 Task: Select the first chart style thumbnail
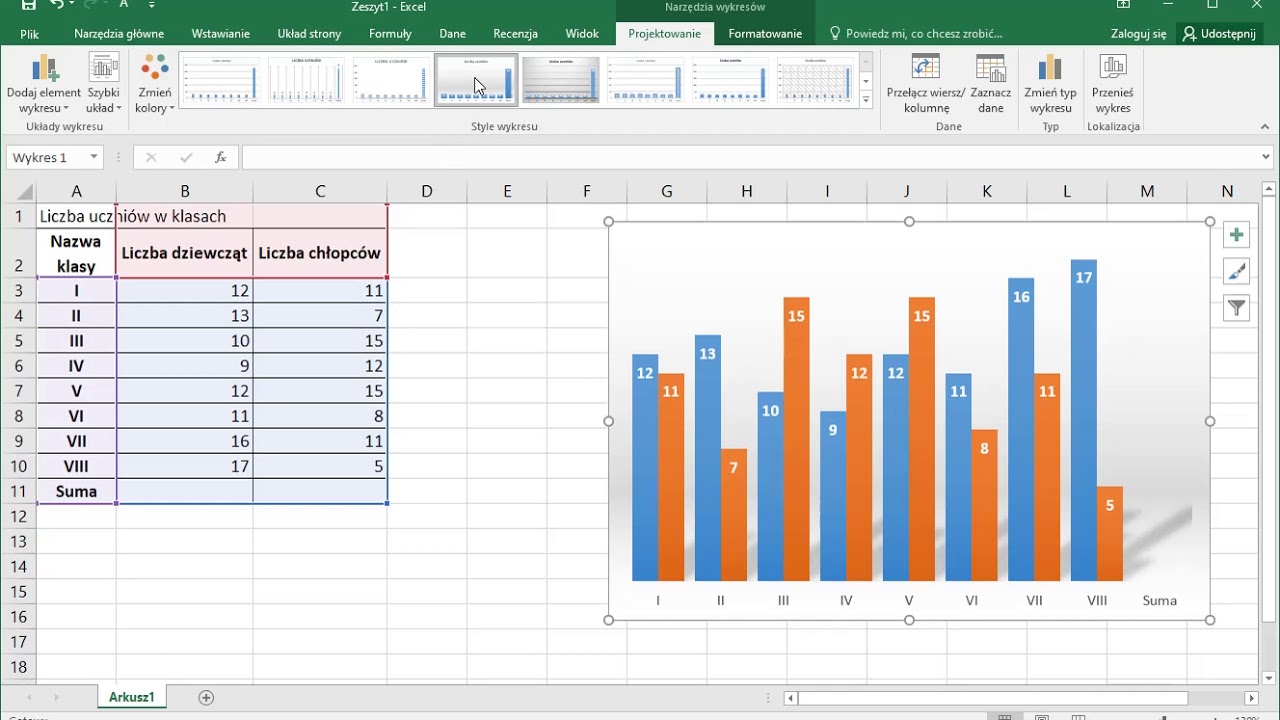pos(220,80)
